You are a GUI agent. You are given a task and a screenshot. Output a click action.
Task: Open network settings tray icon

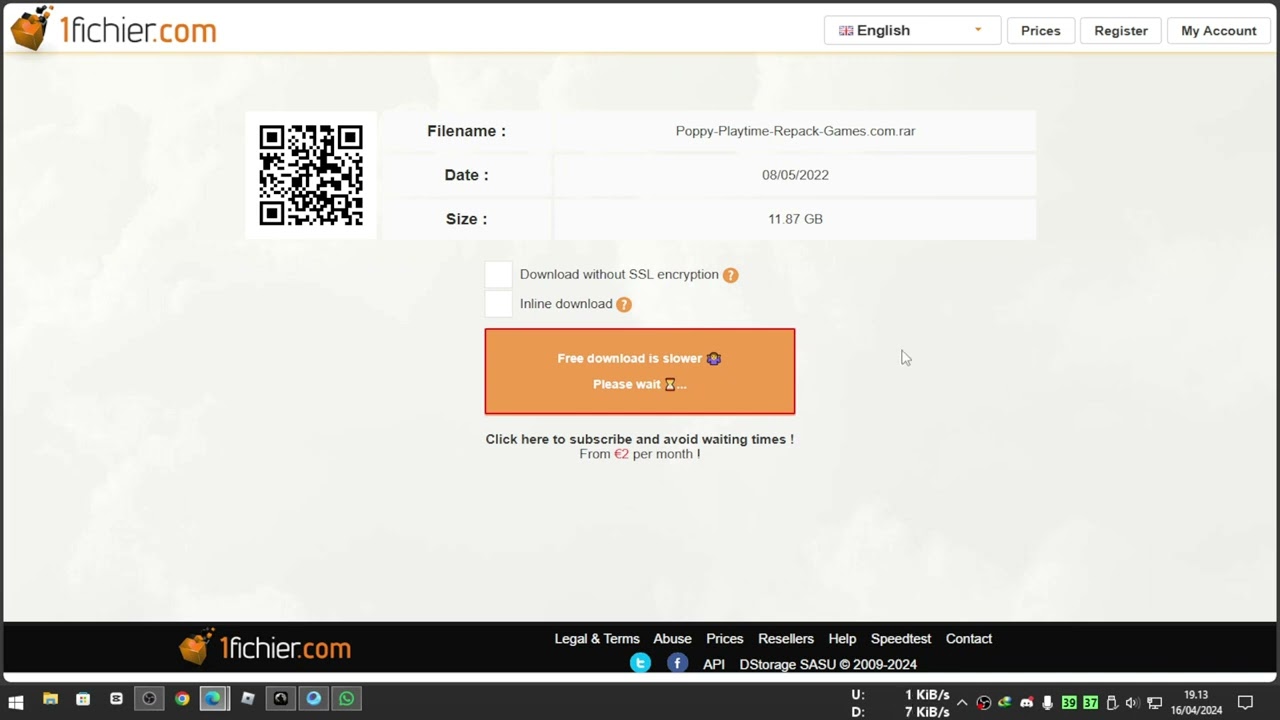[1154, 702]
